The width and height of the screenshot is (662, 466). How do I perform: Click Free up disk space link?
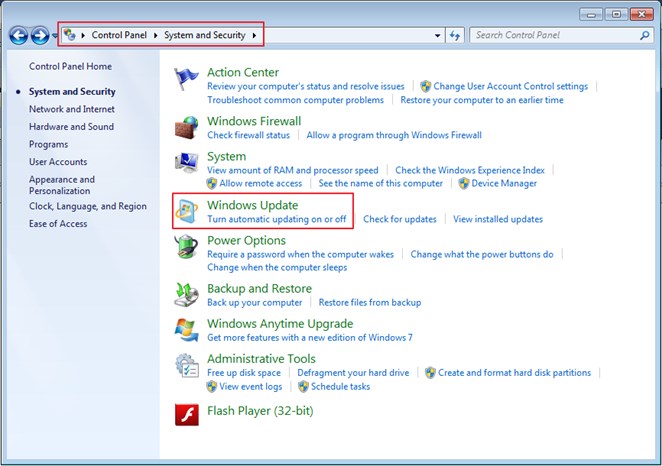pyautogui.click(x=244, y=373)
